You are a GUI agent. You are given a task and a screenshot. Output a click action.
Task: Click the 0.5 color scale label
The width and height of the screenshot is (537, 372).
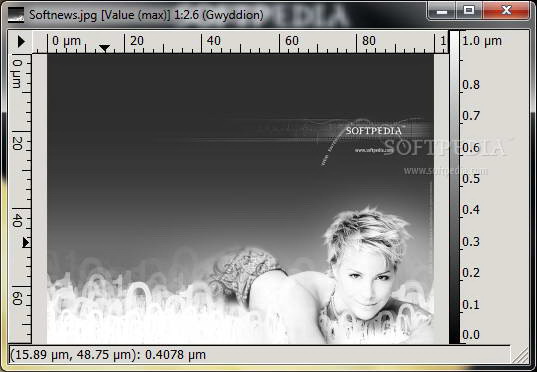coord(471,178)
